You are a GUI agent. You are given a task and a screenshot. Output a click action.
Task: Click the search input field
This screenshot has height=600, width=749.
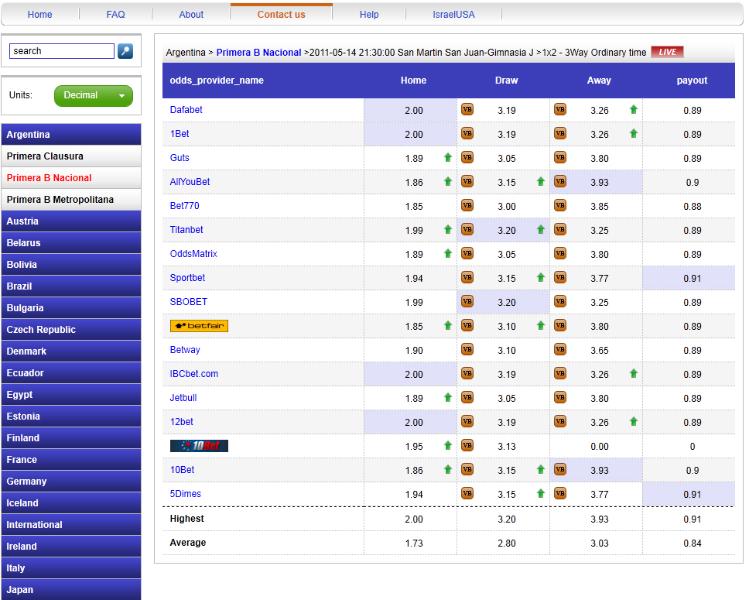pos(62,51)
